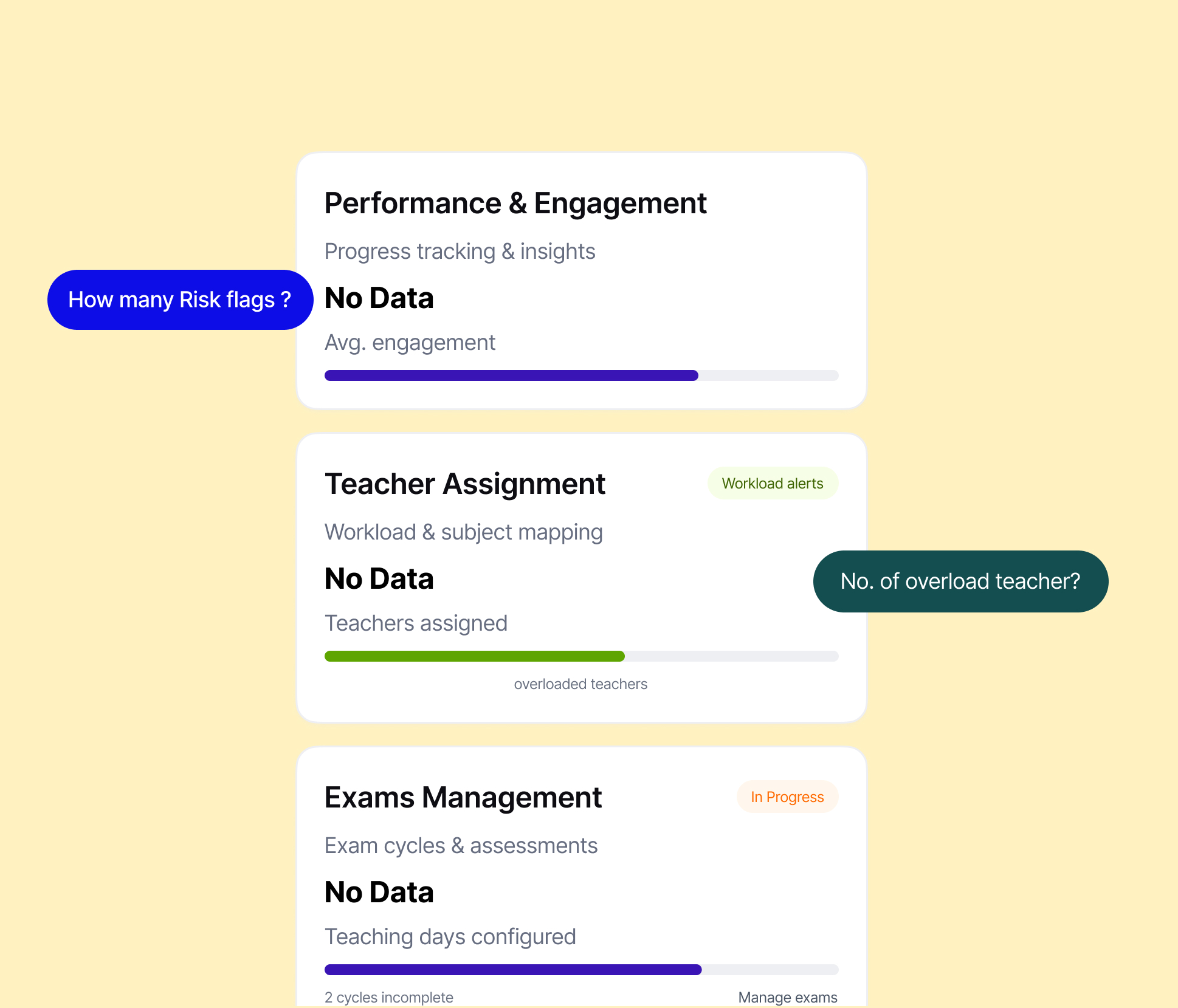This screenshot has height=1008, width=1178.
Task: Click "No Data" in Teacher Assignment card
Action: (x=379, y=578)
